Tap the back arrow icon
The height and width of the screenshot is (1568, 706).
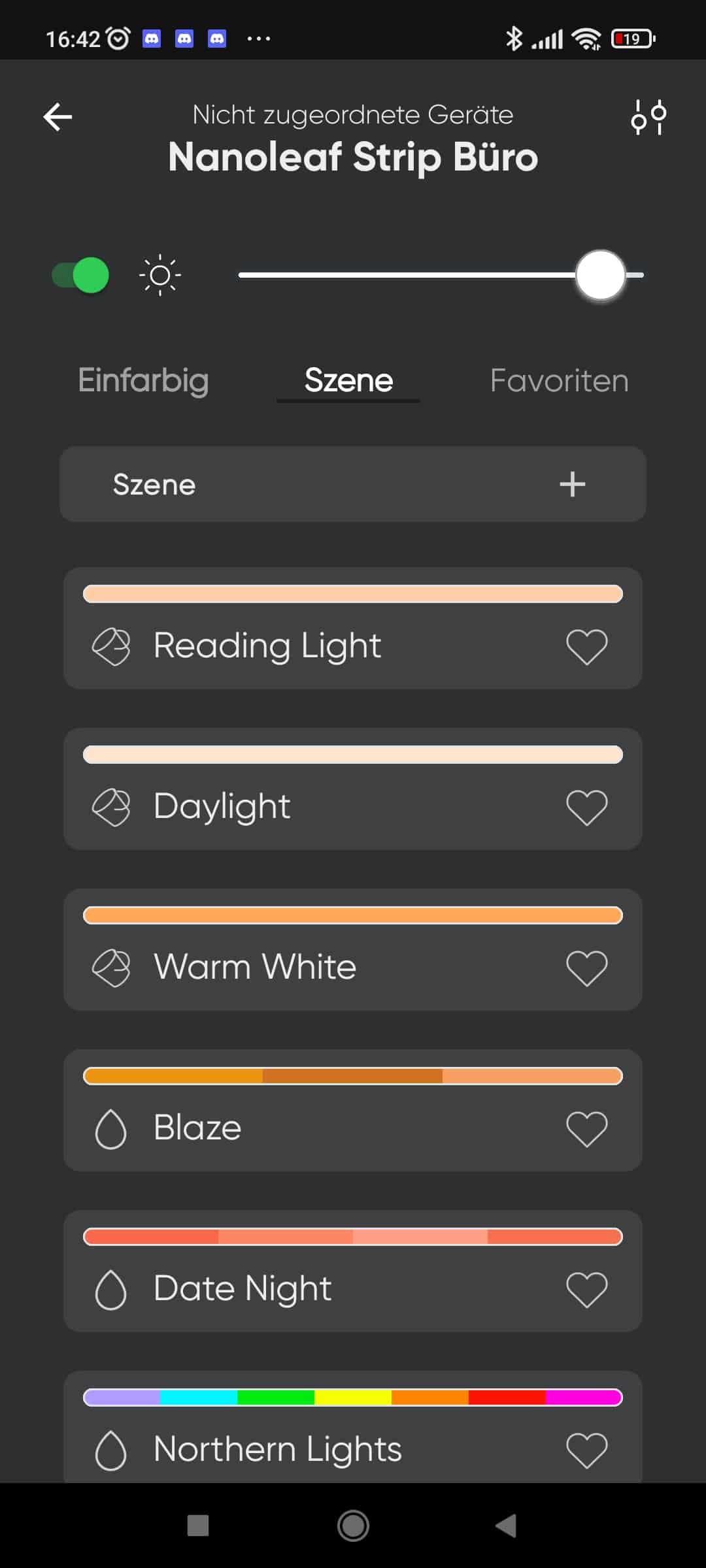pos(58,118)
